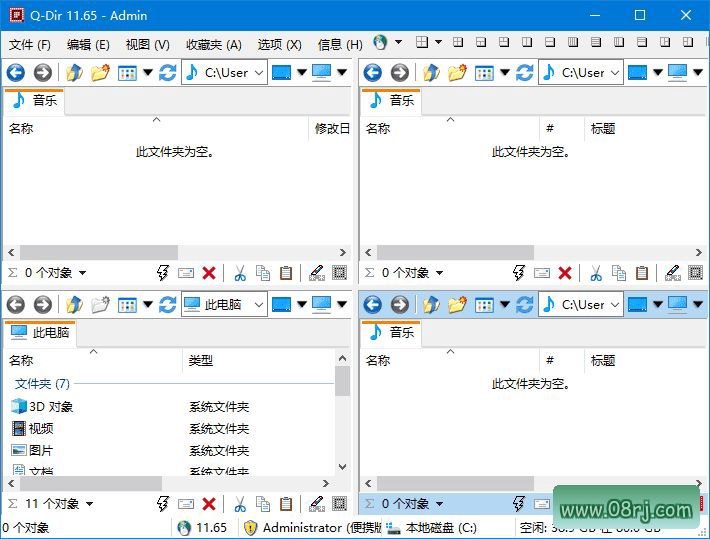Expand the arrow beside the four-pane layout icon
Viewport: 710px width, 539px height.
(438, 42)
